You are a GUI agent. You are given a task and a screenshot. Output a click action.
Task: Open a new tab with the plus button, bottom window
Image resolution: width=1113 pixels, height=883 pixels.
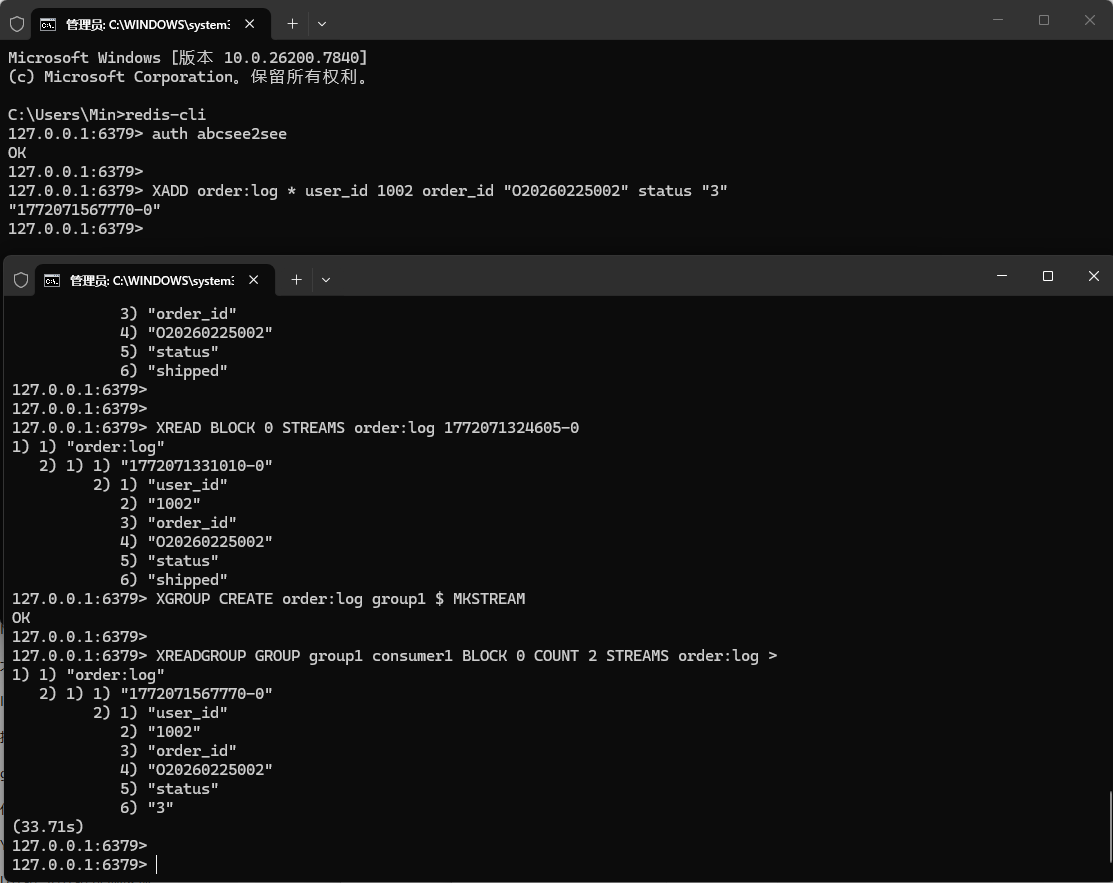pyautogui.click(x=296, y=280)
